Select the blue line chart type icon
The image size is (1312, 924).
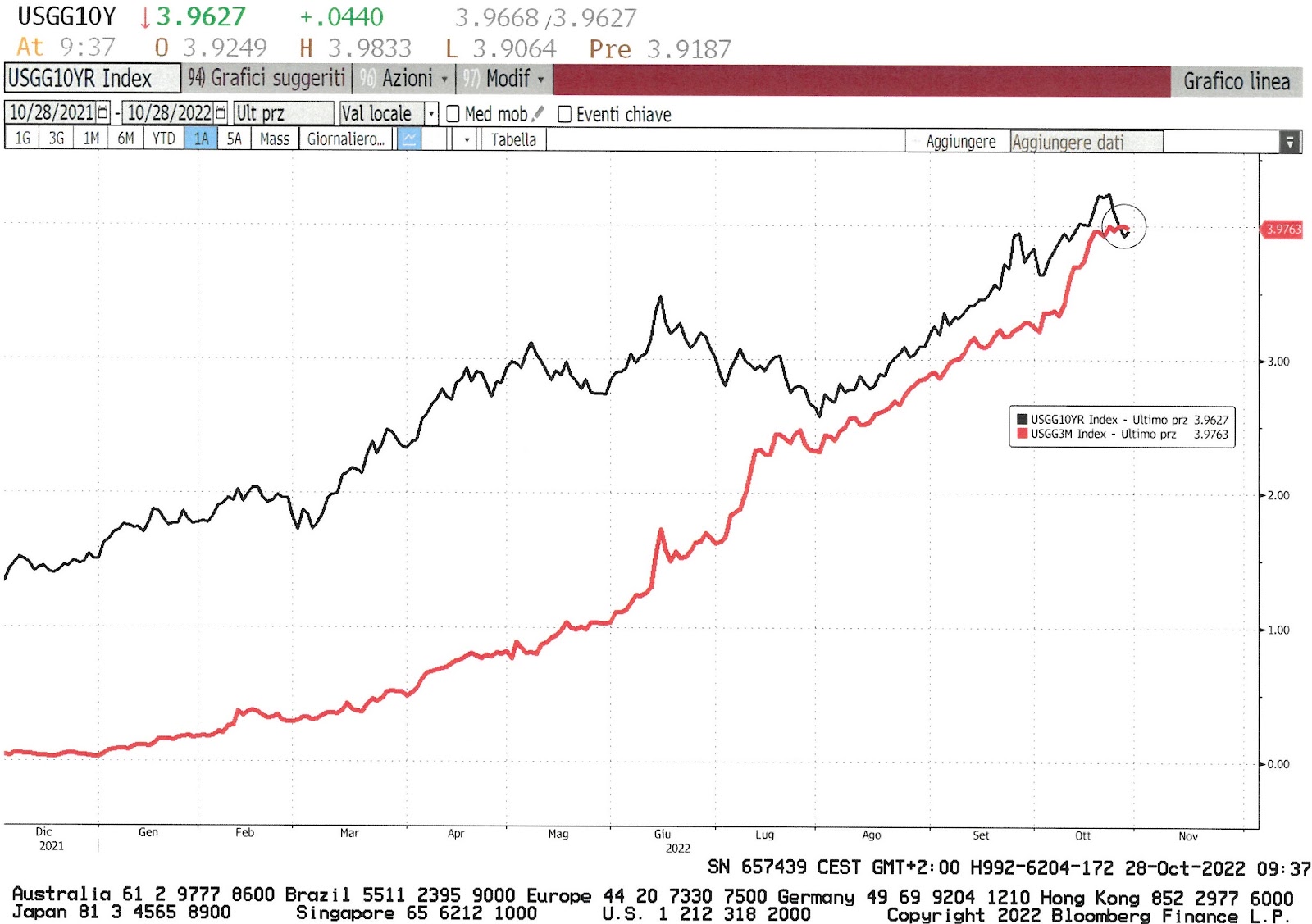click(x=408, y=139)
